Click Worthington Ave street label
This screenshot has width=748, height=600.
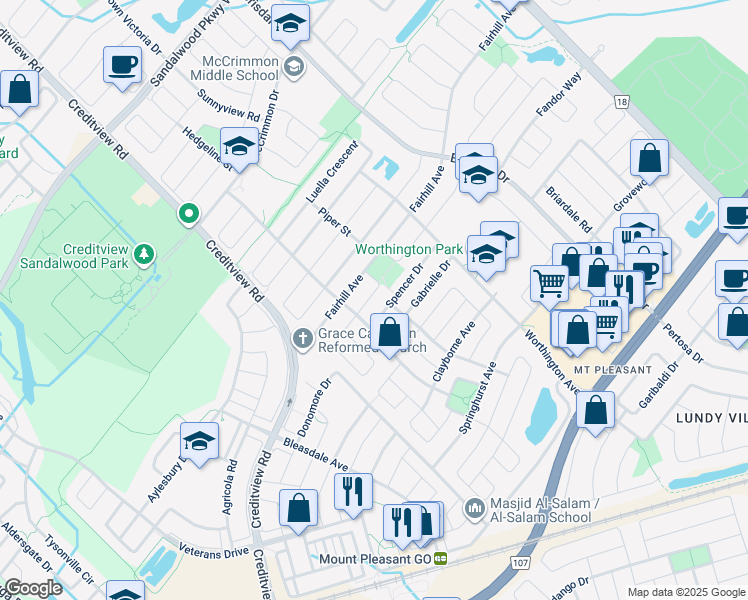point(552,362)
